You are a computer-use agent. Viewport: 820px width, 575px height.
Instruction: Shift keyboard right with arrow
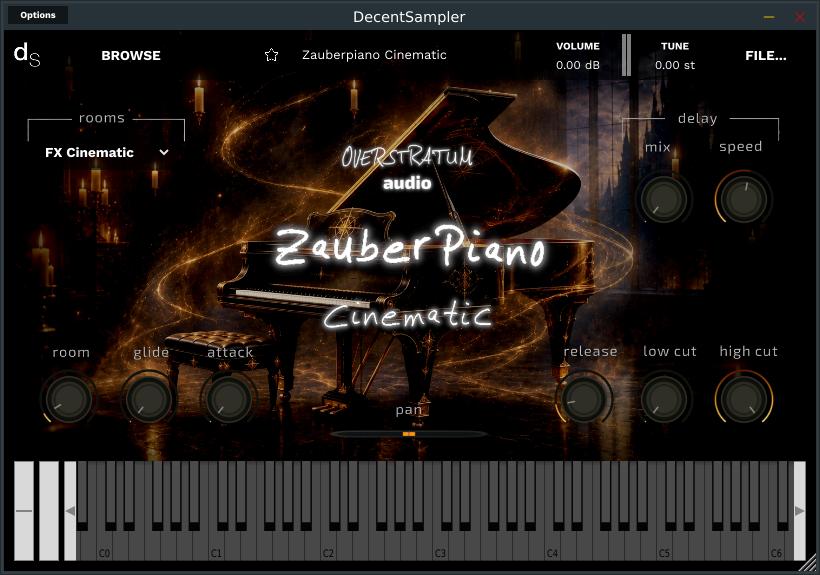click(x=800, y=511)
